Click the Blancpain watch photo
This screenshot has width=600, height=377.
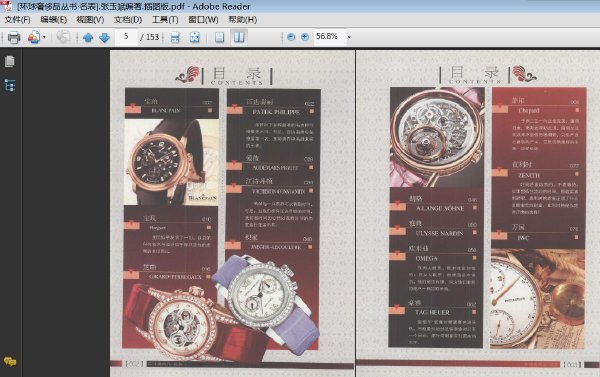click(171, 162)
